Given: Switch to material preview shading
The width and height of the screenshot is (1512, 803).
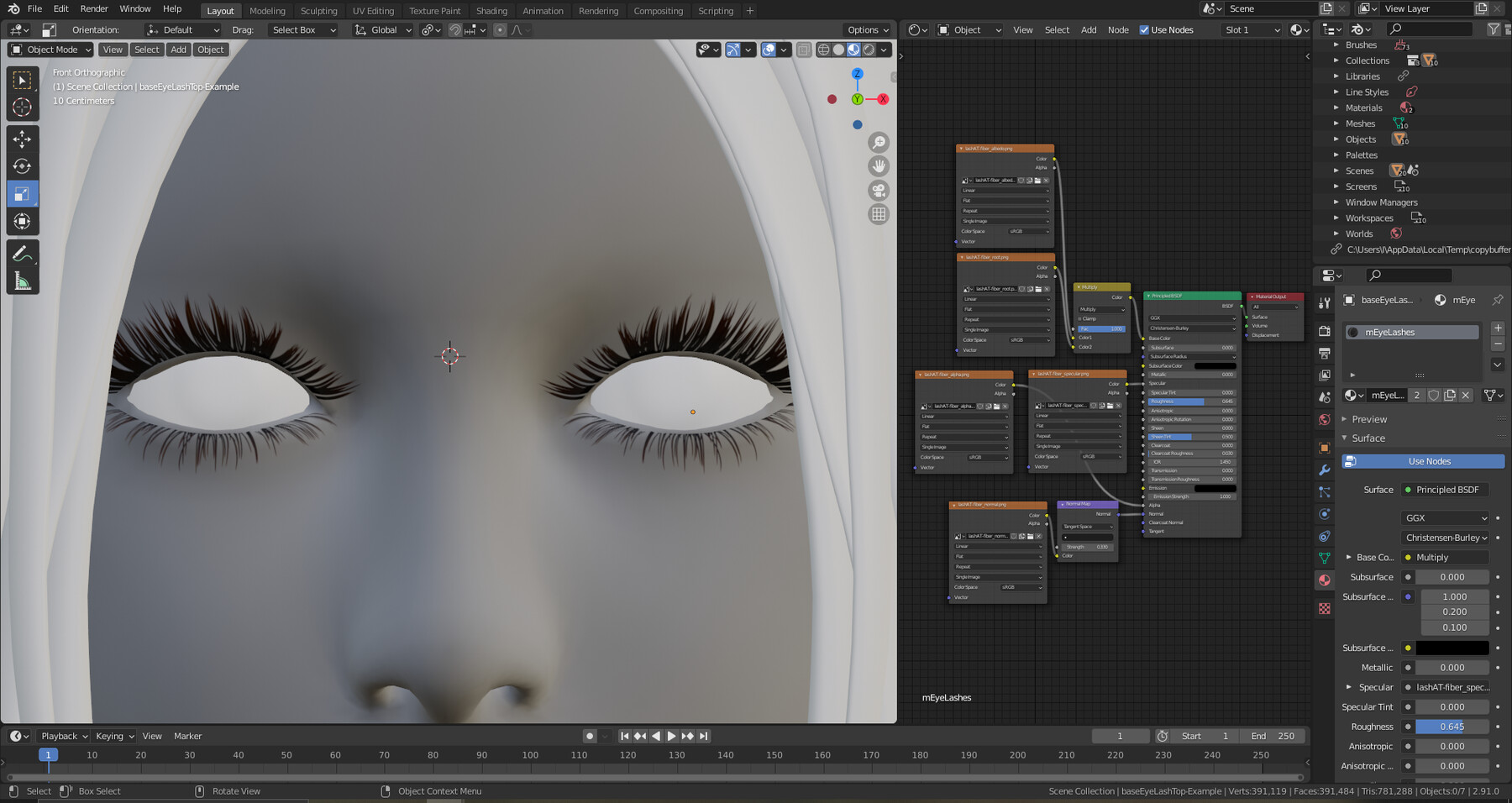Looking at the screenshot, I should (853, 50).
